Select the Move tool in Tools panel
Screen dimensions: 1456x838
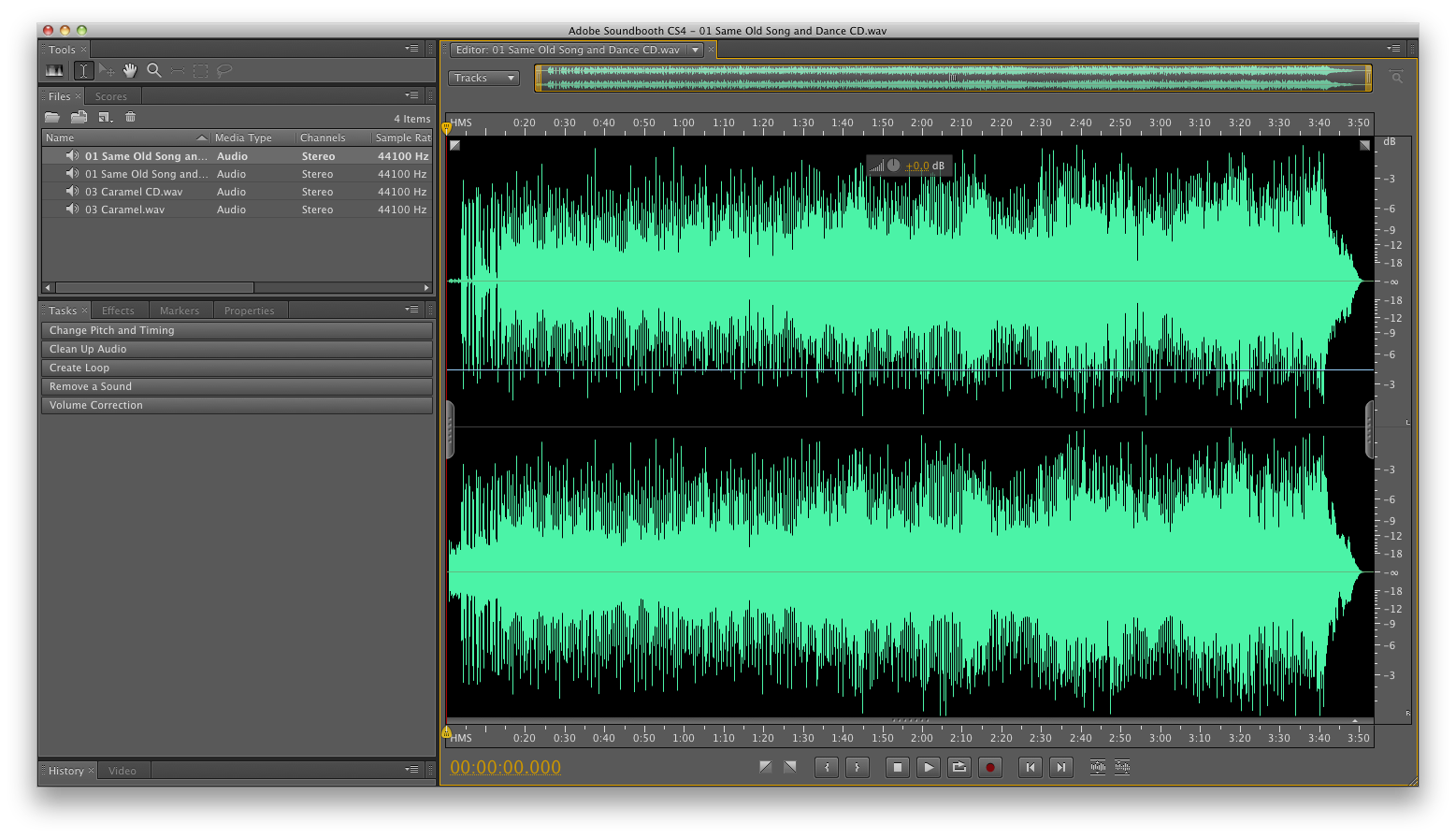coord(107,70)
